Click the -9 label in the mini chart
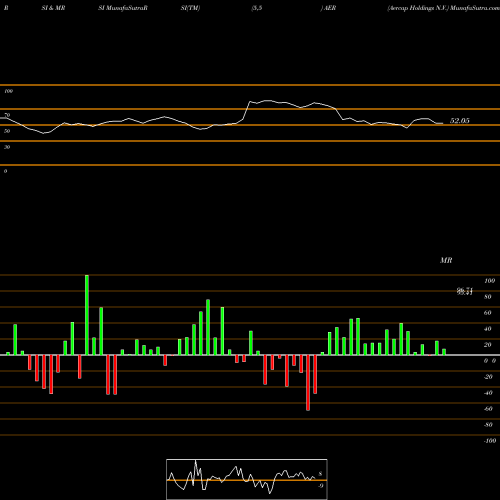500x500 pixels. 320,486
